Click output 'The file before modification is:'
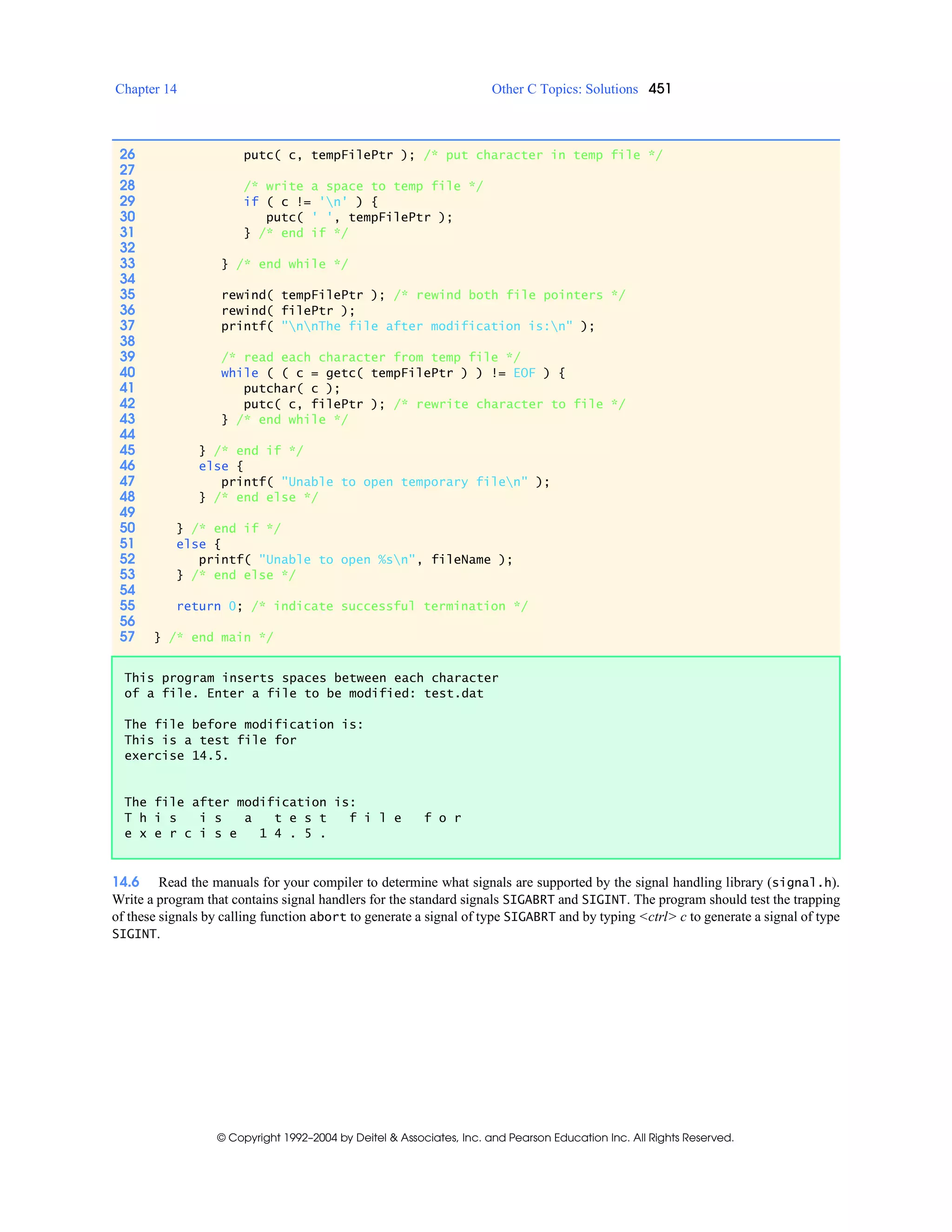The image size is (952, 1232). click(244, 724)
